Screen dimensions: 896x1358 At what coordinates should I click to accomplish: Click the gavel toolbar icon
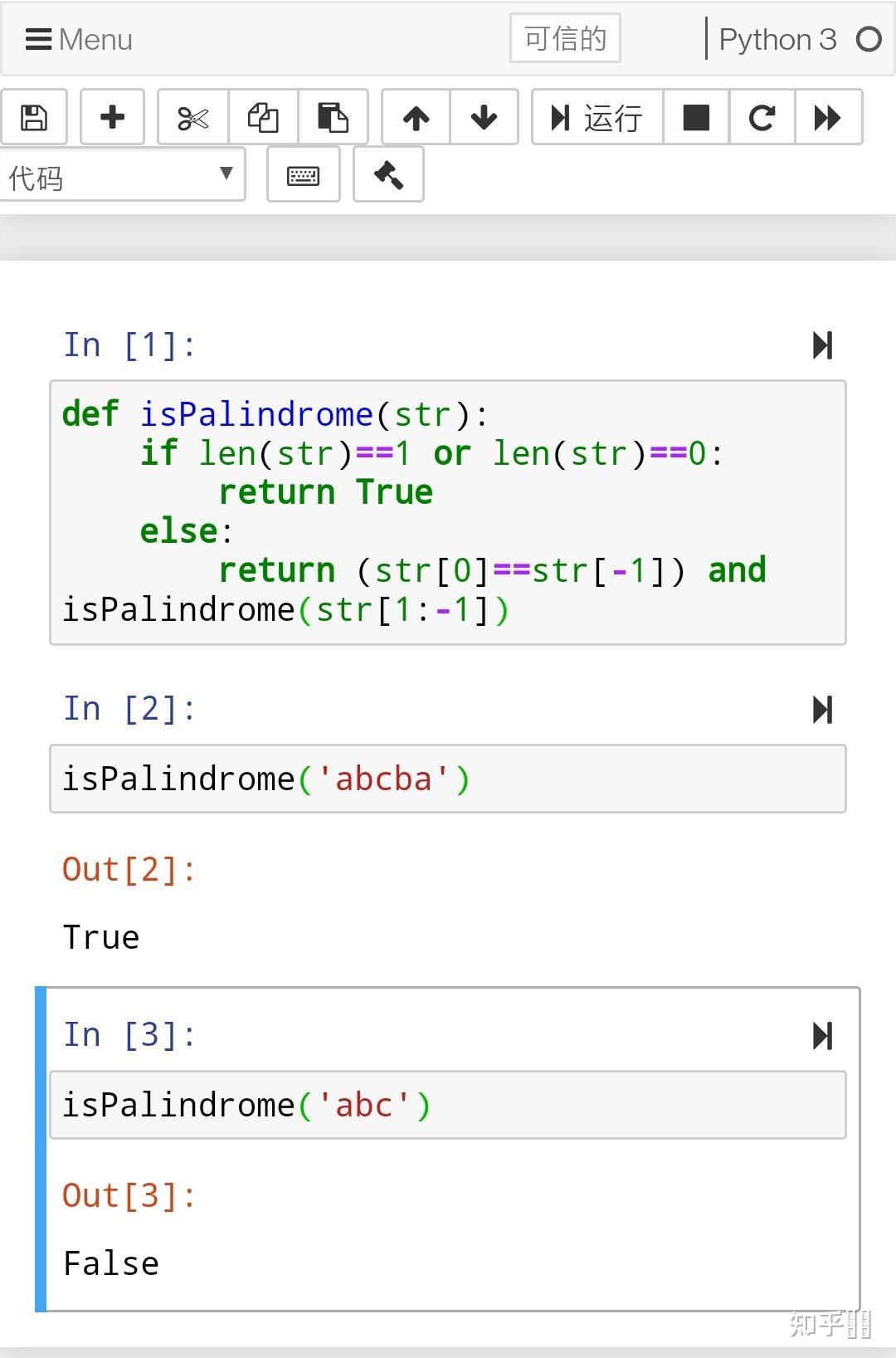388,175
